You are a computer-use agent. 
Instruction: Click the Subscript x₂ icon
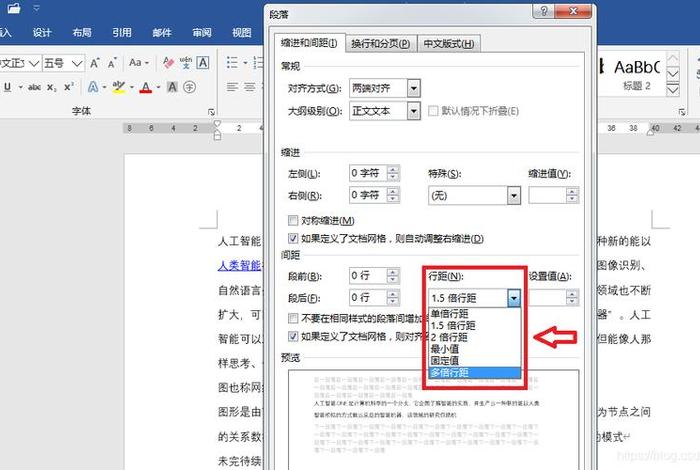52,87
